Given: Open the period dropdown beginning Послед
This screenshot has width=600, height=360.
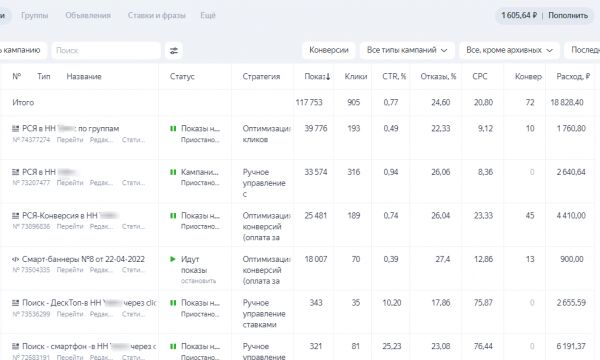Looking at the screenshot, I should click(x=582, y=50).
